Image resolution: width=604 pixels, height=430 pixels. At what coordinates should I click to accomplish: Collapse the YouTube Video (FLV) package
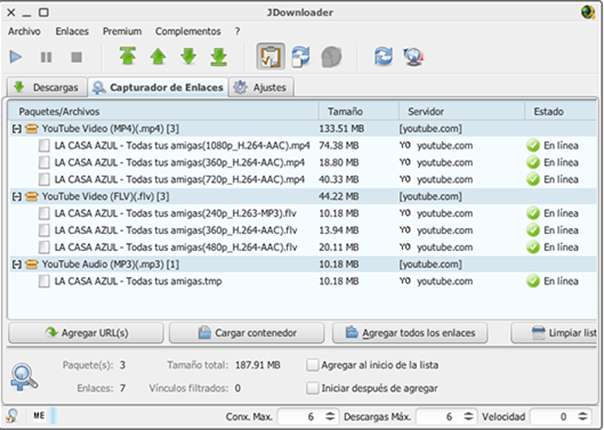point(17,197)
